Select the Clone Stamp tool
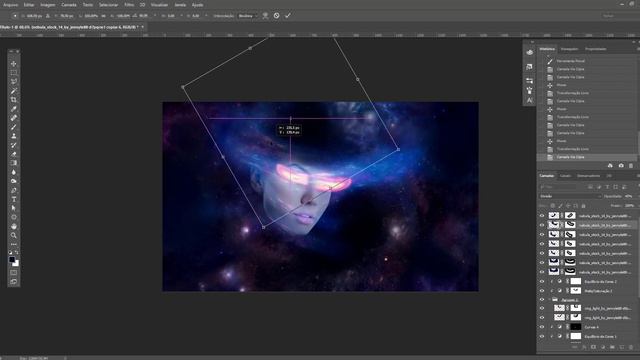640x360 pixels. click(x=13, y=136)
